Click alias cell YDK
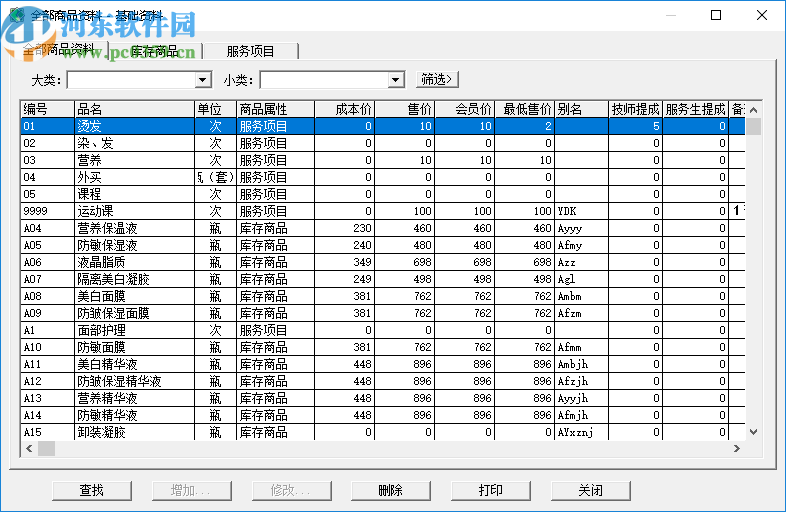This screenshot has width=786, height=512. pos(581,211)
